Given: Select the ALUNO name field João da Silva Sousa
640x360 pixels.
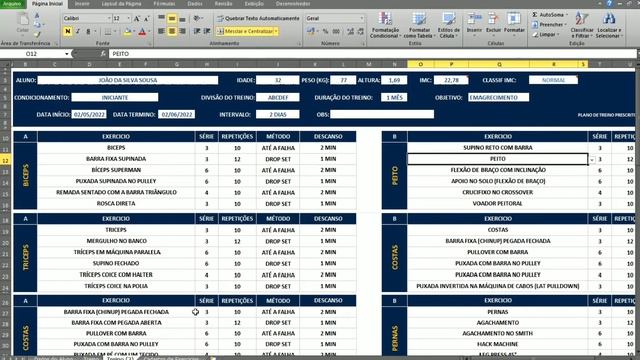Looking at the screenshot, I should point(128,80).
